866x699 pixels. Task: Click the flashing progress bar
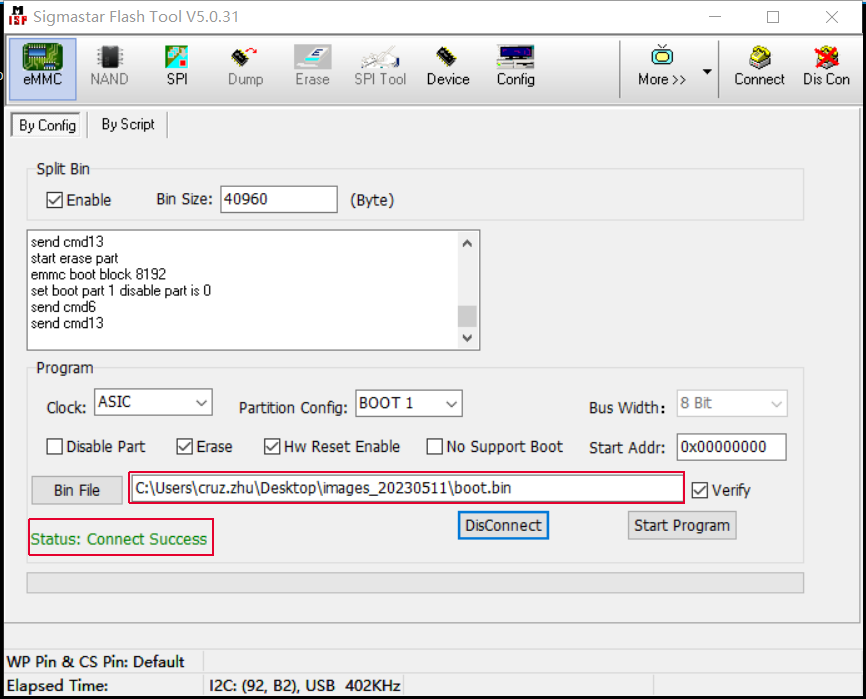[x=415, y=583]
